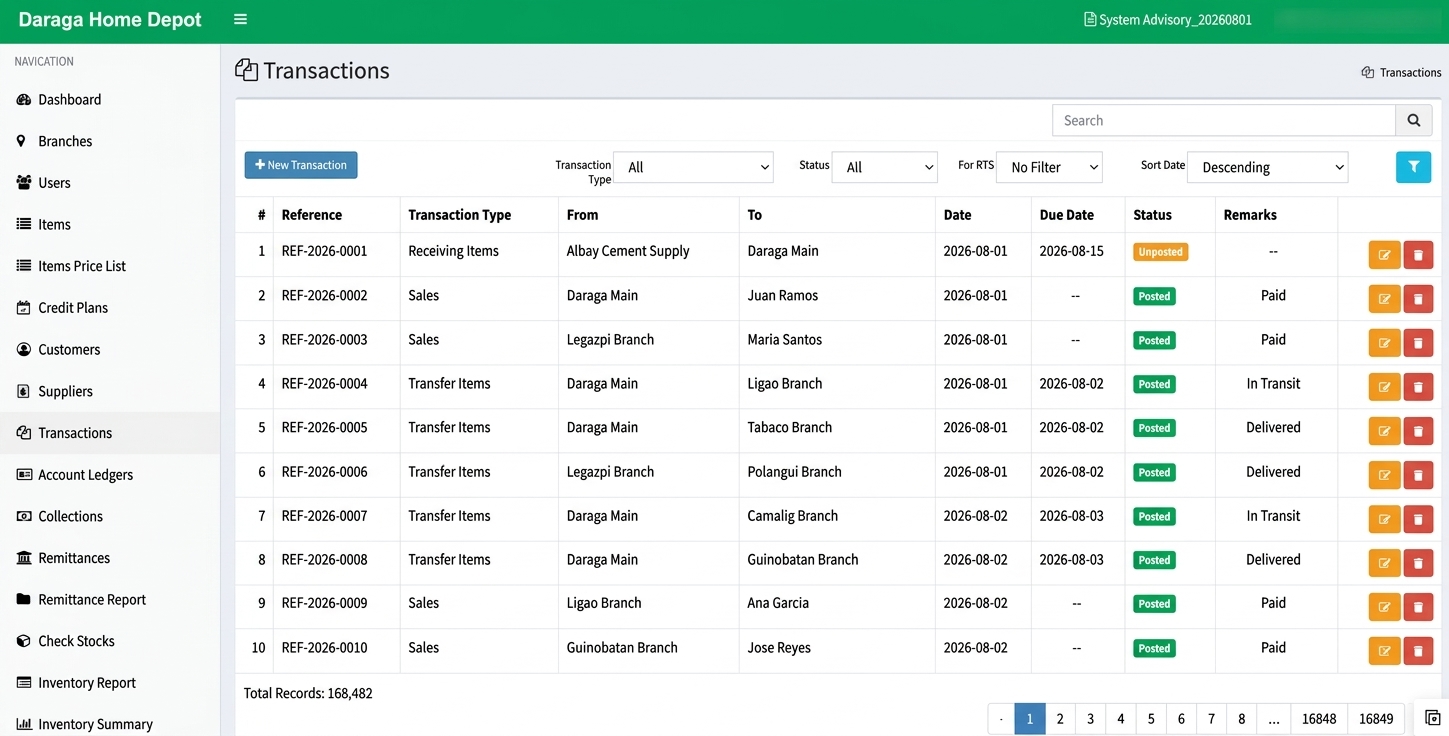Jump to page 16848
Screen dimensions: 1449x736
(x=1319, y=719)
